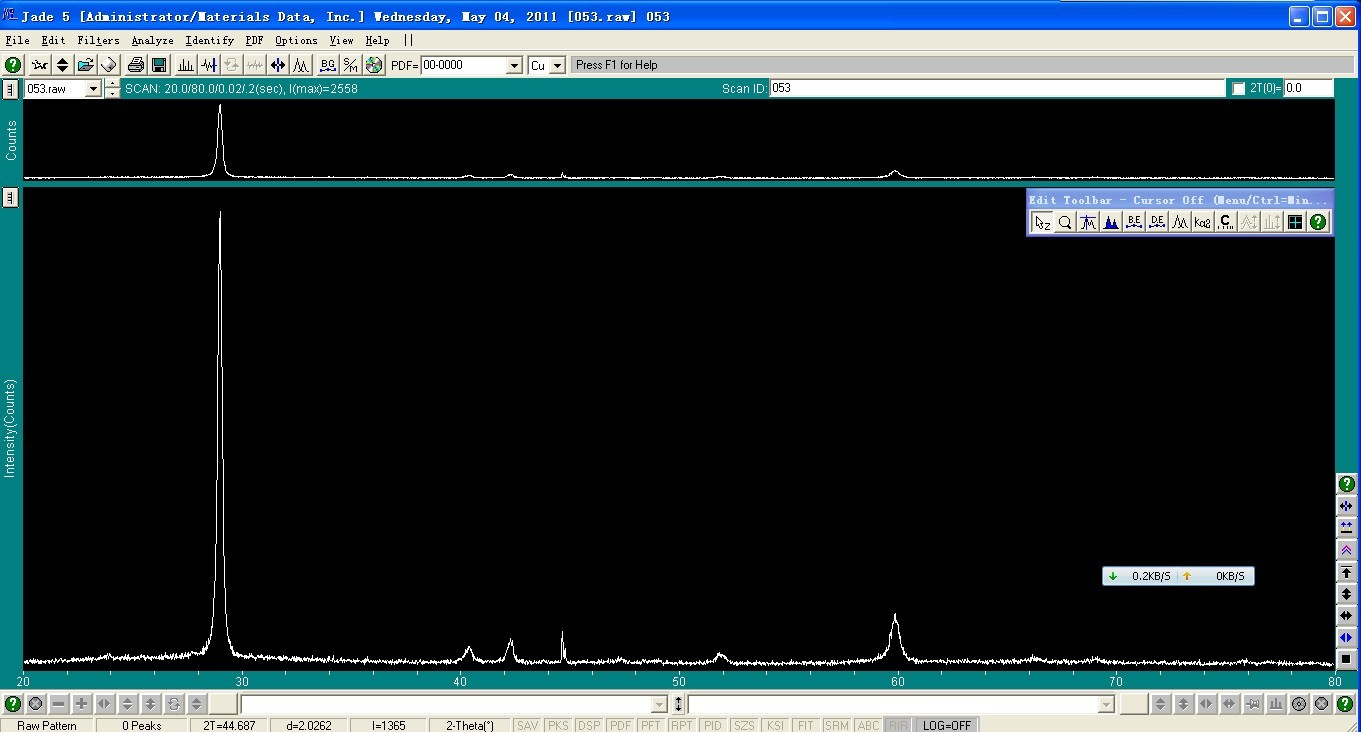Screen dimensions: 1361x732
Task: Click the 2T(0) value field
Action: point(1308,88)
